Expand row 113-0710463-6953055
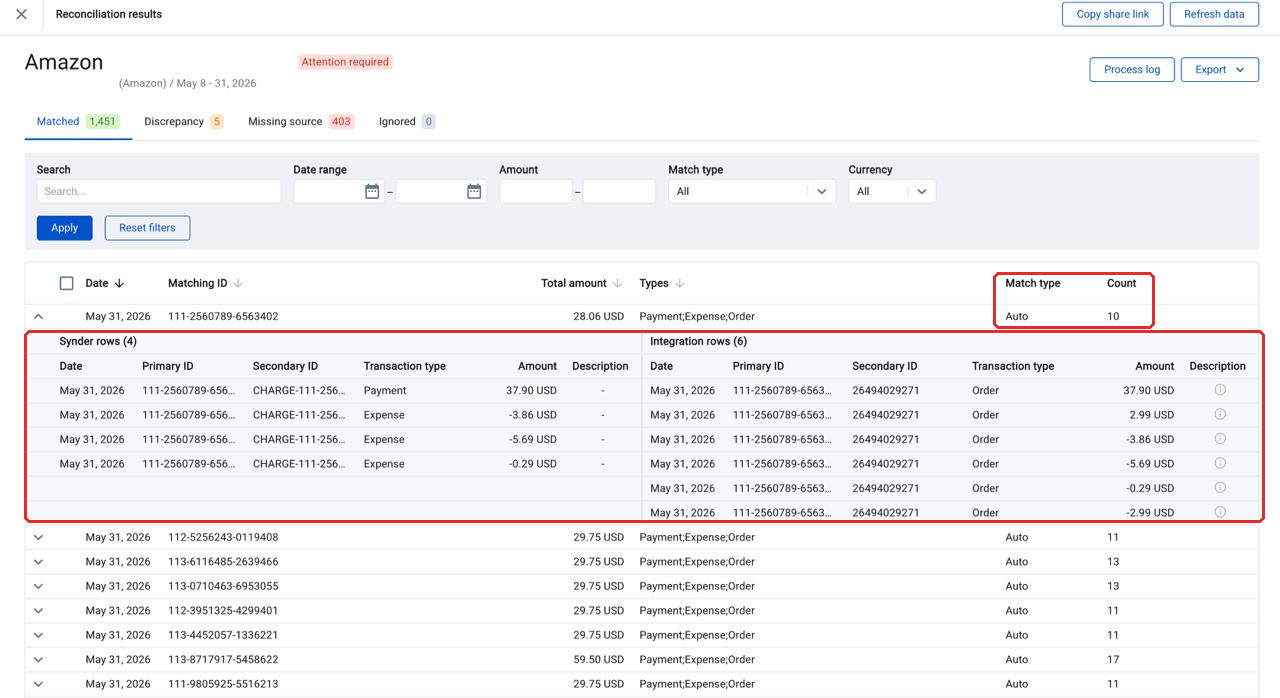 [38, 586]
